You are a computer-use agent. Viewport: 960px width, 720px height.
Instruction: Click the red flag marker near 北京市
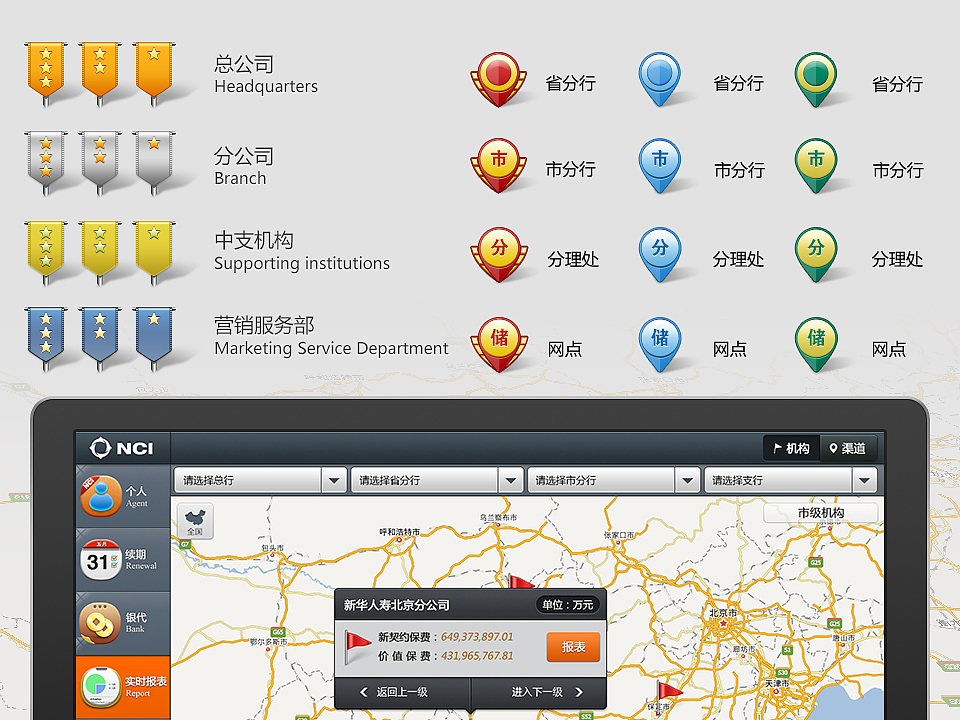click(x=670, y=690)
